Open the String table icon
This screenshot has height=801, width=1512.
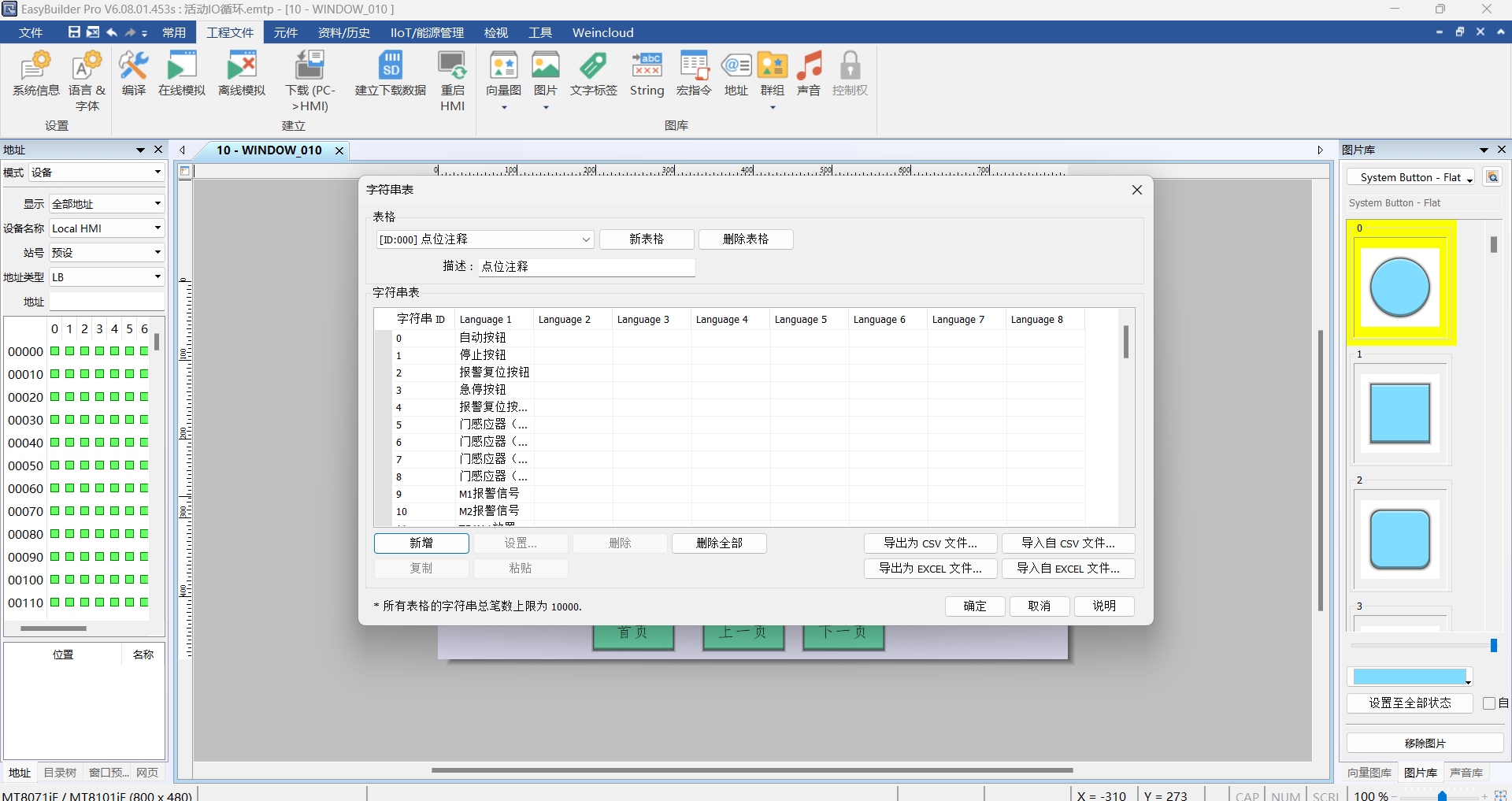coord(647,74)
